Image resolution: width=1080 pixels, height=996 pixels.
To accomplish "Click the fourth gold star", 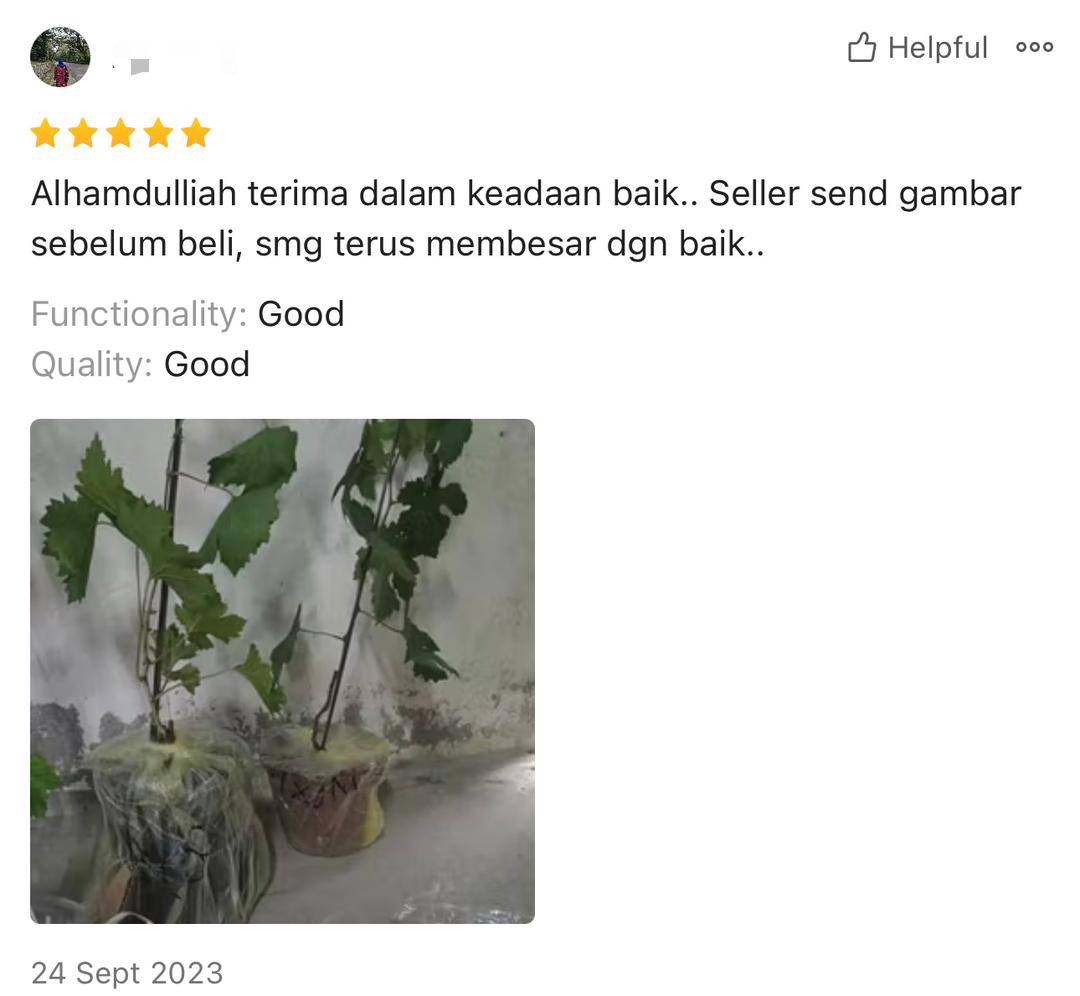I will coord(158,132).
